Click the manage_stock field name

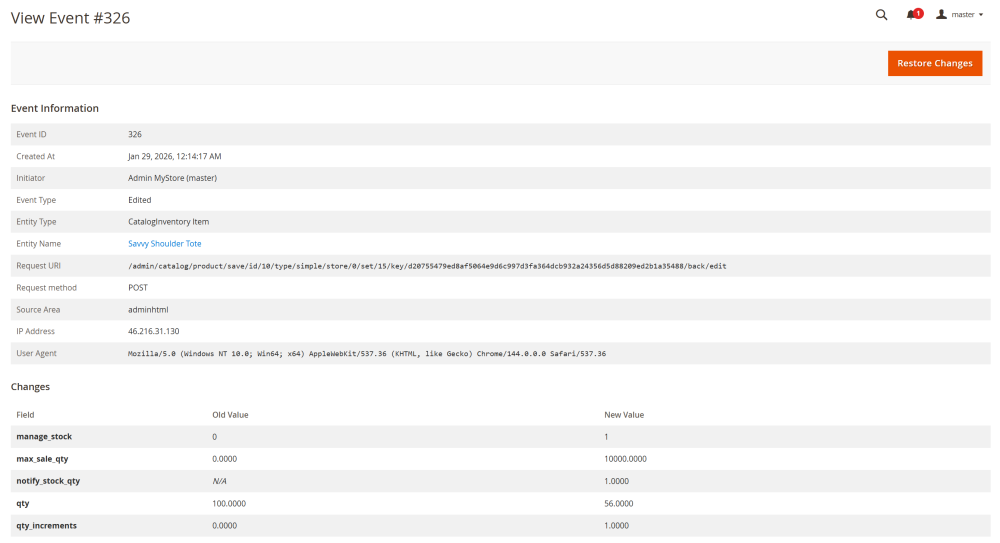pos(44,436)
